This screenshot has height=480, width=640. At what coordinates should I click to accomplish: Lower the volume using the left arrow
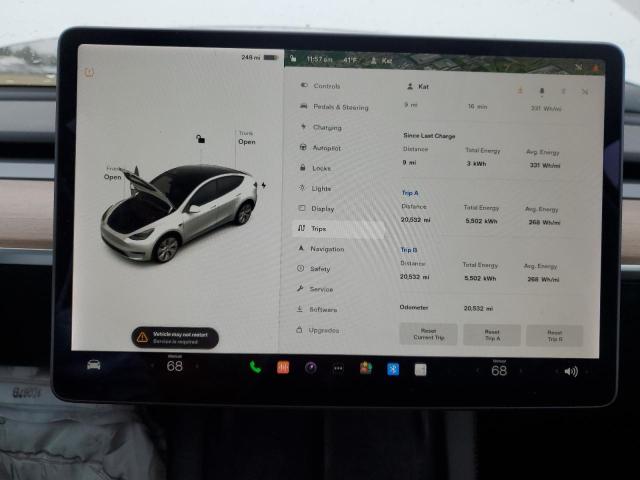(556, 371)
